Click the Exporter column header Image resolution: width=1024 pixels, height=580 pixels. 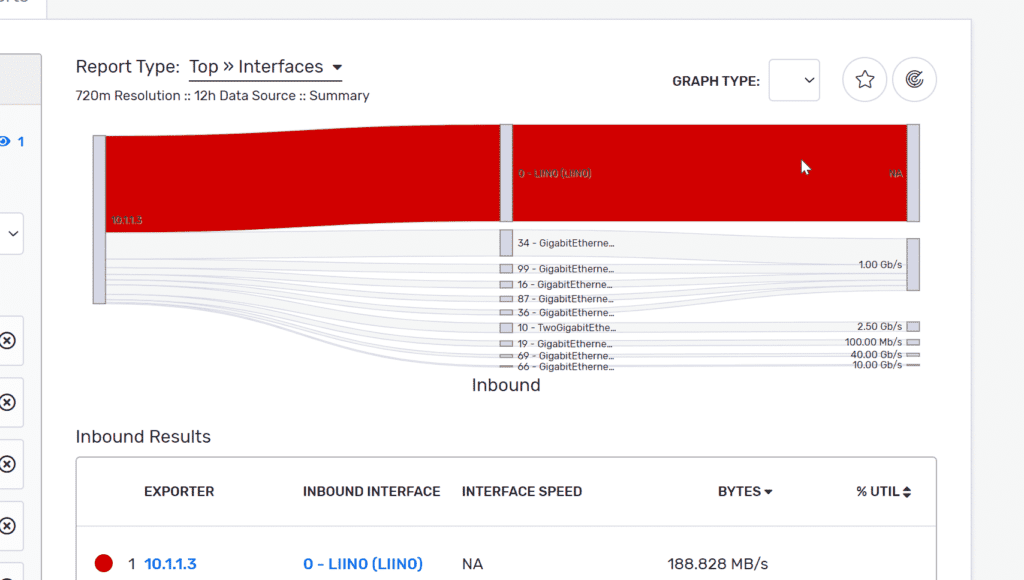(x=179, y=491)
